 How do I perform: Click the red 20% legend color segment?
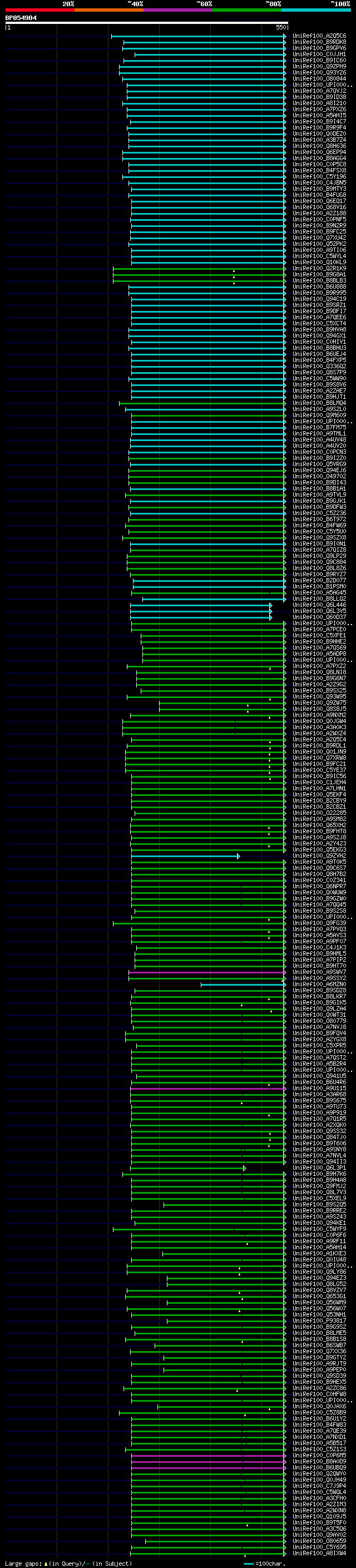click(x=39, y=10)
